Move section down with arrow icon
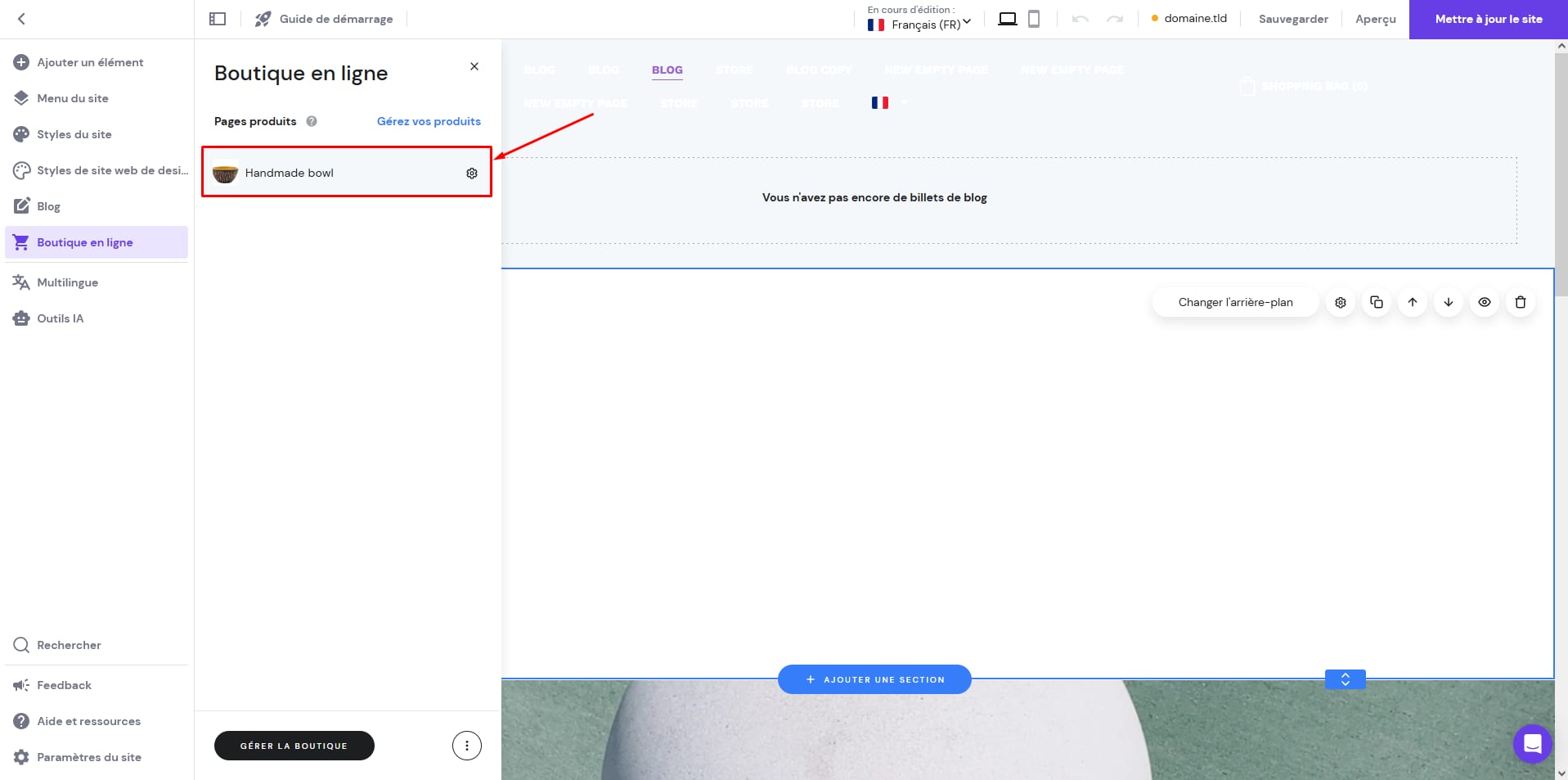This screenshot has height=780, width=1568. click(x=1448, y=302)
